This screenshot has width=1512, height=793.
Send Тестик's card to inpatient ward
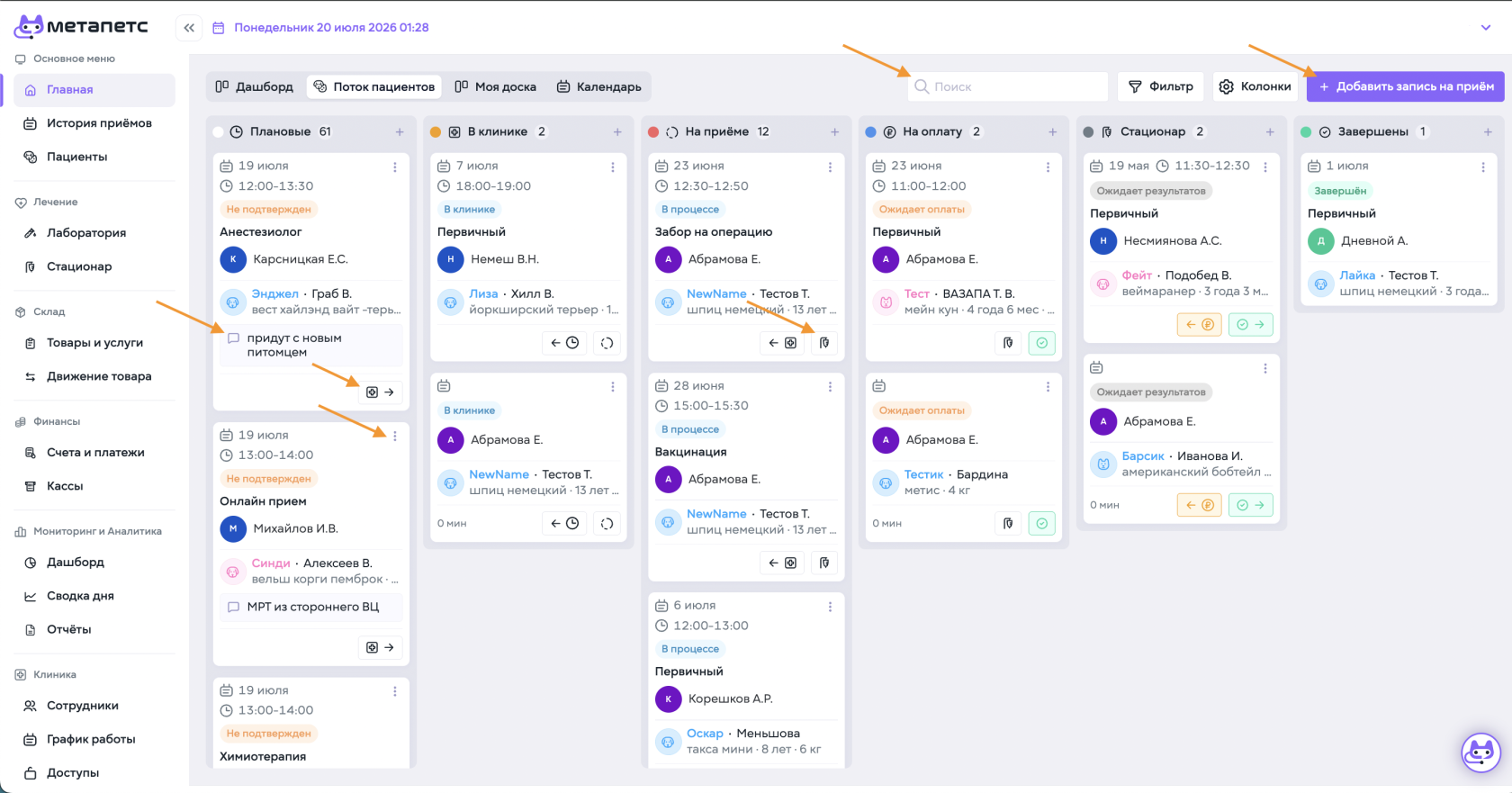coord(1008,523)
